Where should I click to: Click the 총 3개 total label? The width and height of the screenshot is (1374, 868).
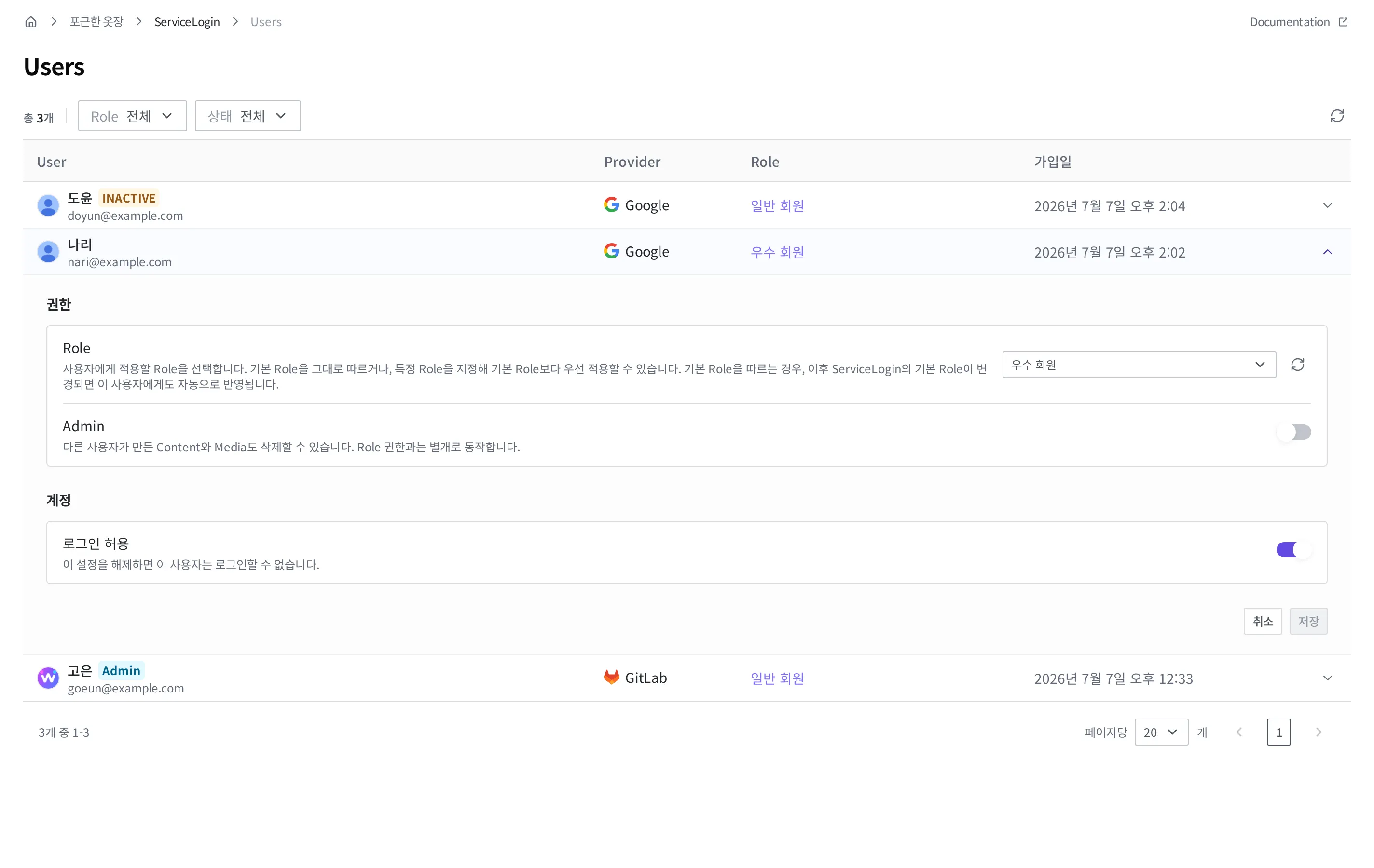(38, 118)
